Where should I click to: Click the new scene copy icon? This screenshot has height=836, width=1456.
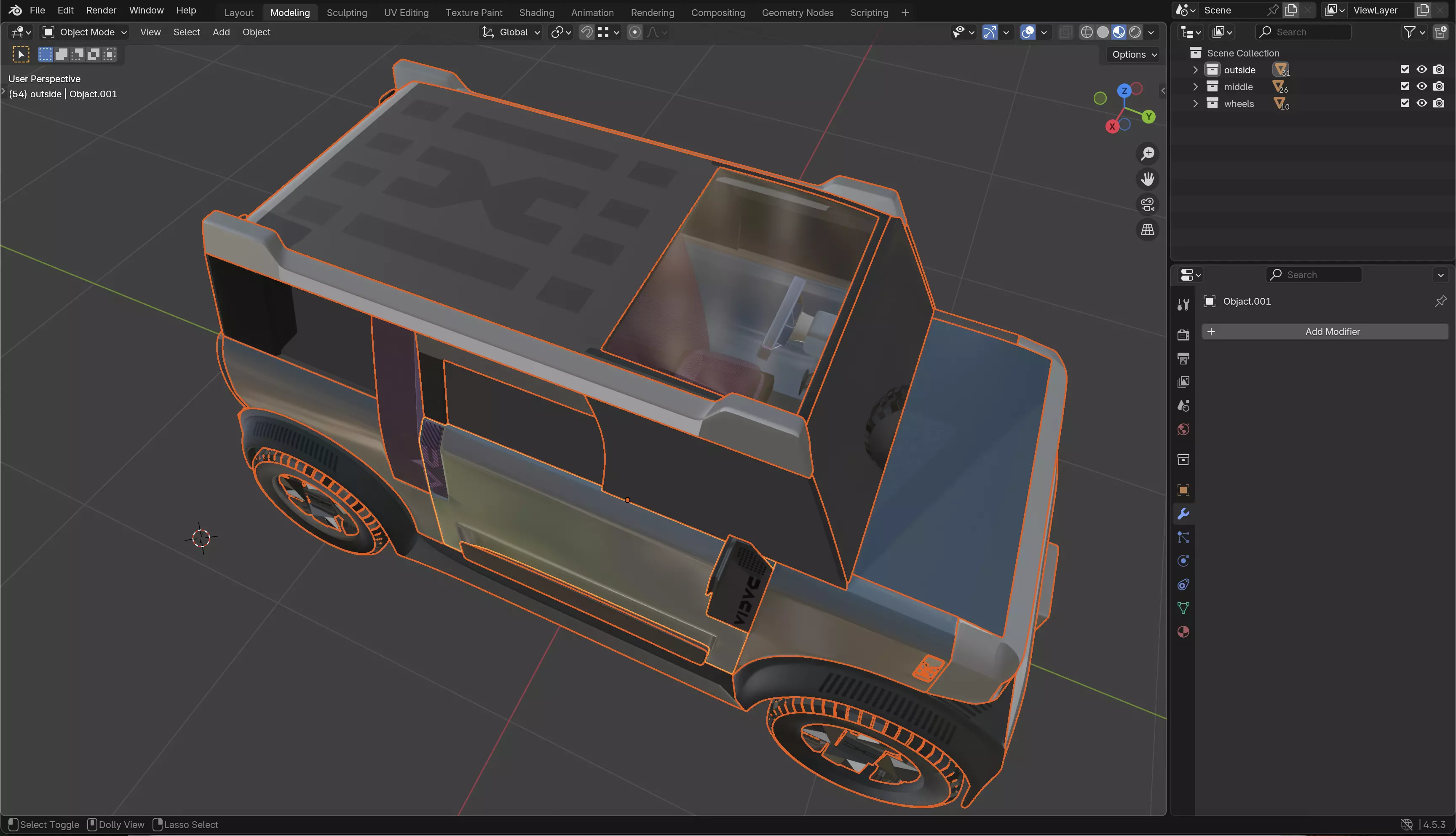click(x=1291, y=10)
